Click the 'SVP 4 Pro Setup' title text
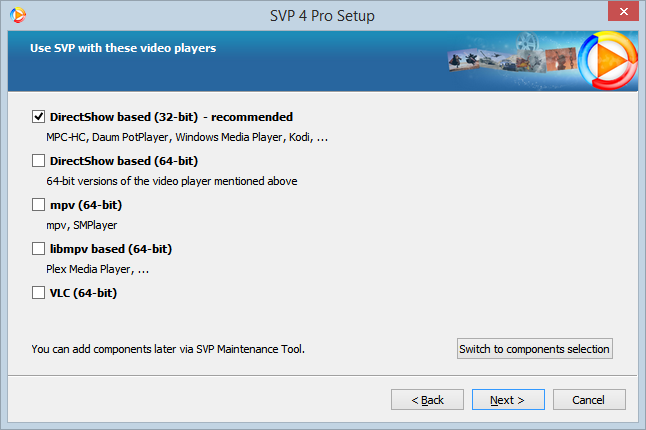 [x=322, y=15]
